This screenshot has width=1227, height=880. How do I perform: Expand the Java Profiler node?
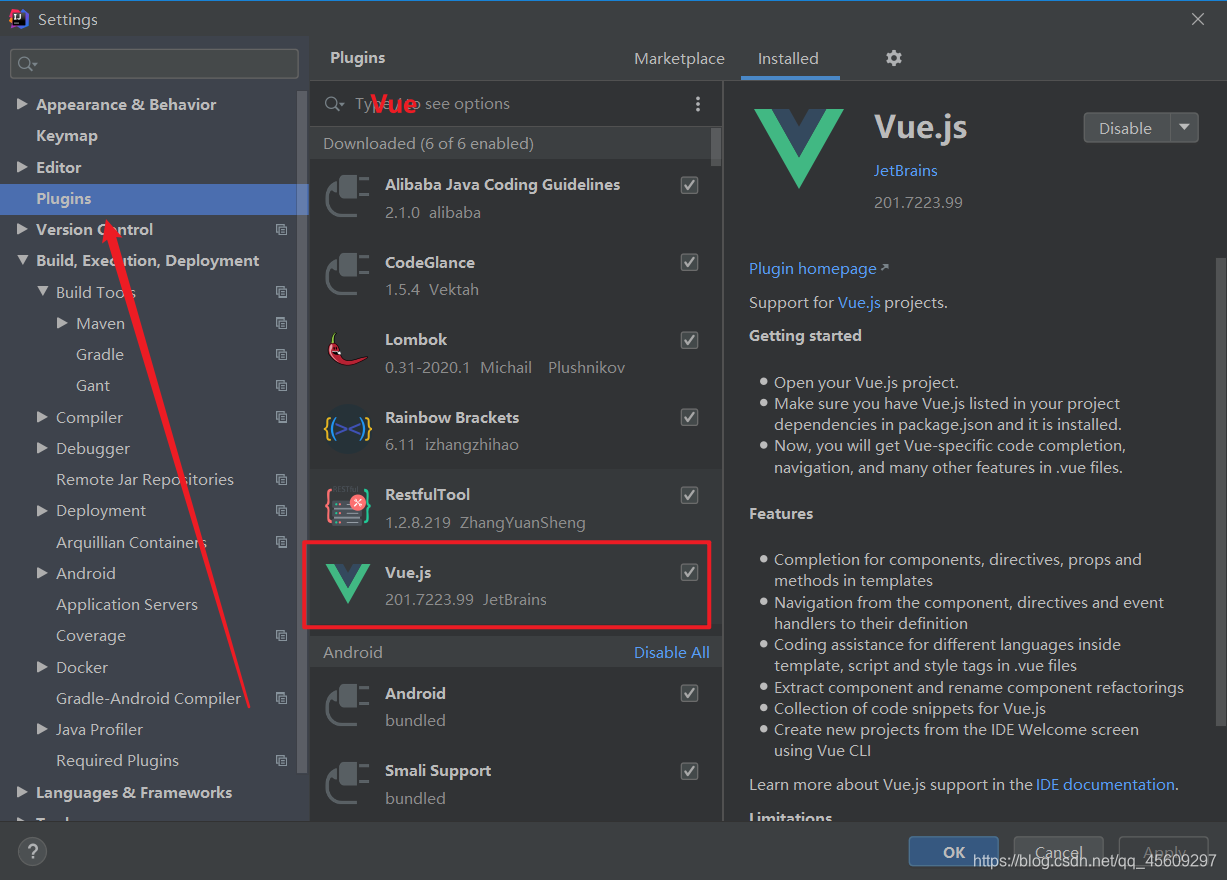tap(42, 729)
